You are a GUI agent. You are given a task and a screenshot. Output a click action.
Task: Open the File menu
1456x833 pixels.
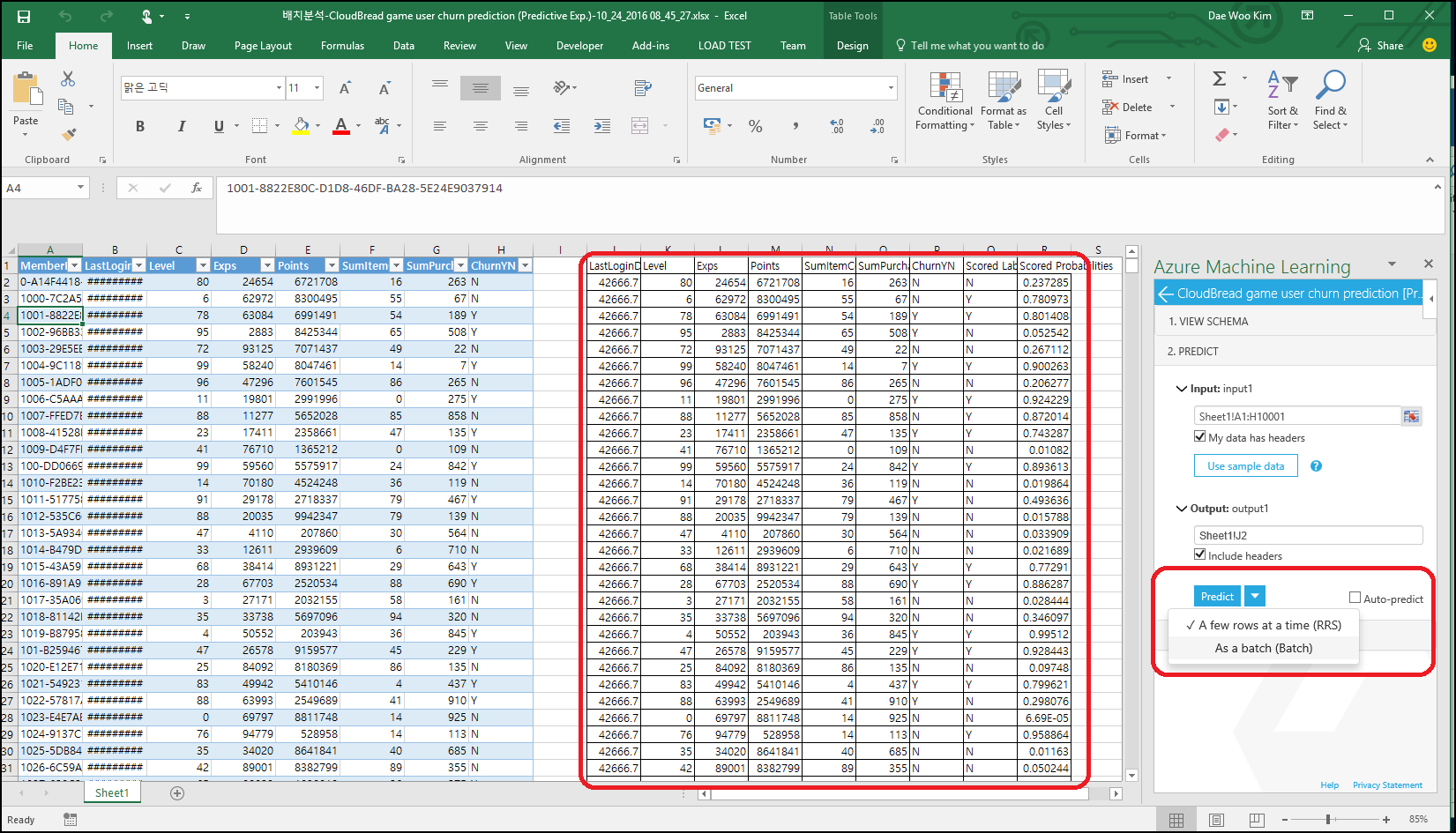pos(25,46)
